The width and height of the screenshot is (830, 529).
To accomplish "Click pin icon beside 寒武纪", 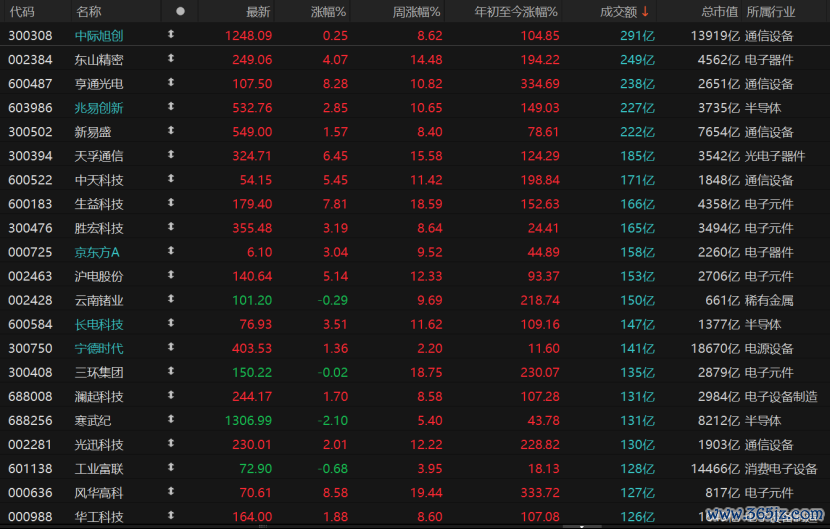I will coord(171,419).
